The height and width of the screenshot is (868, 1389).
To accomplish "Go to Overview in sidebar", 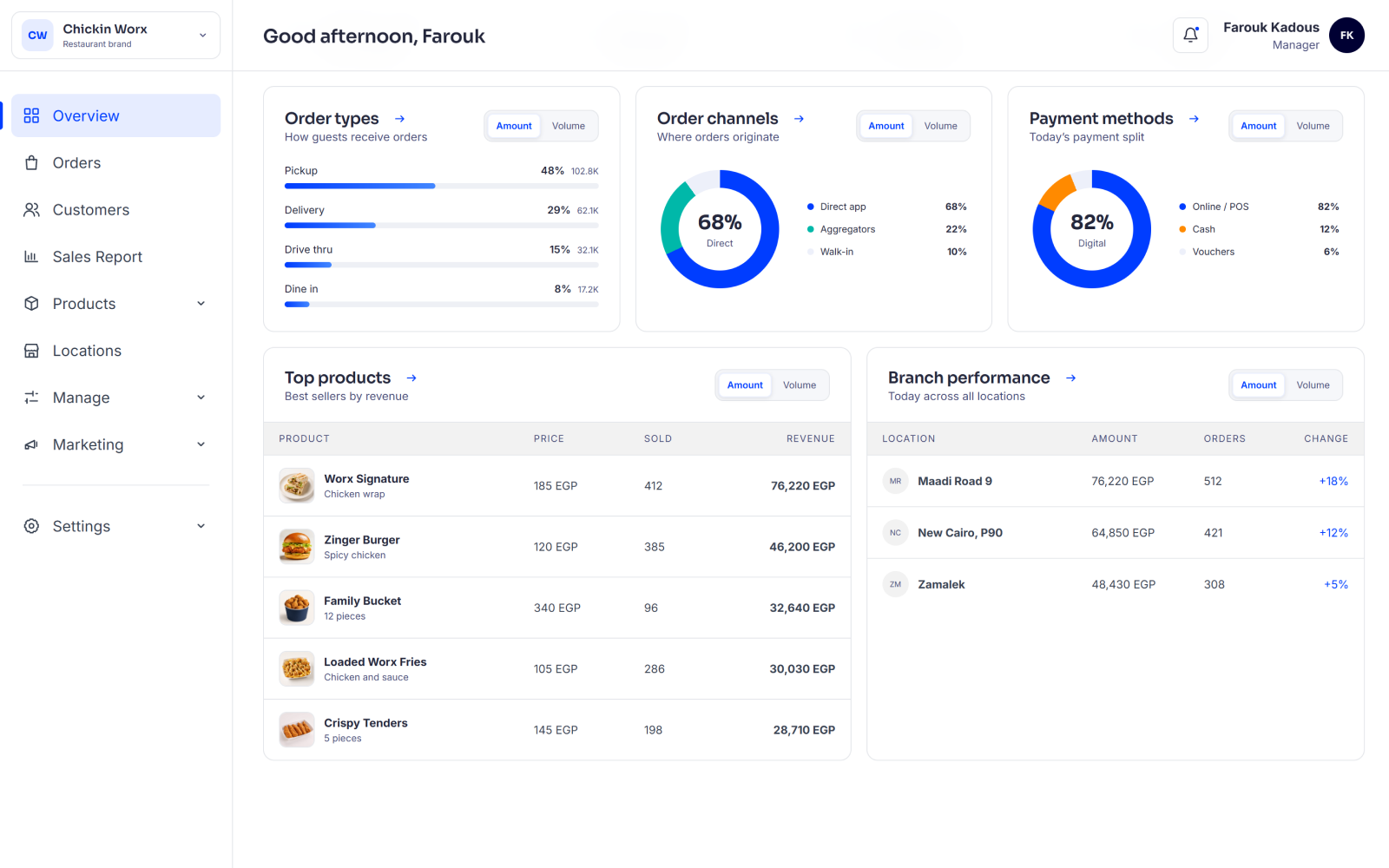I will click(116, 115).
